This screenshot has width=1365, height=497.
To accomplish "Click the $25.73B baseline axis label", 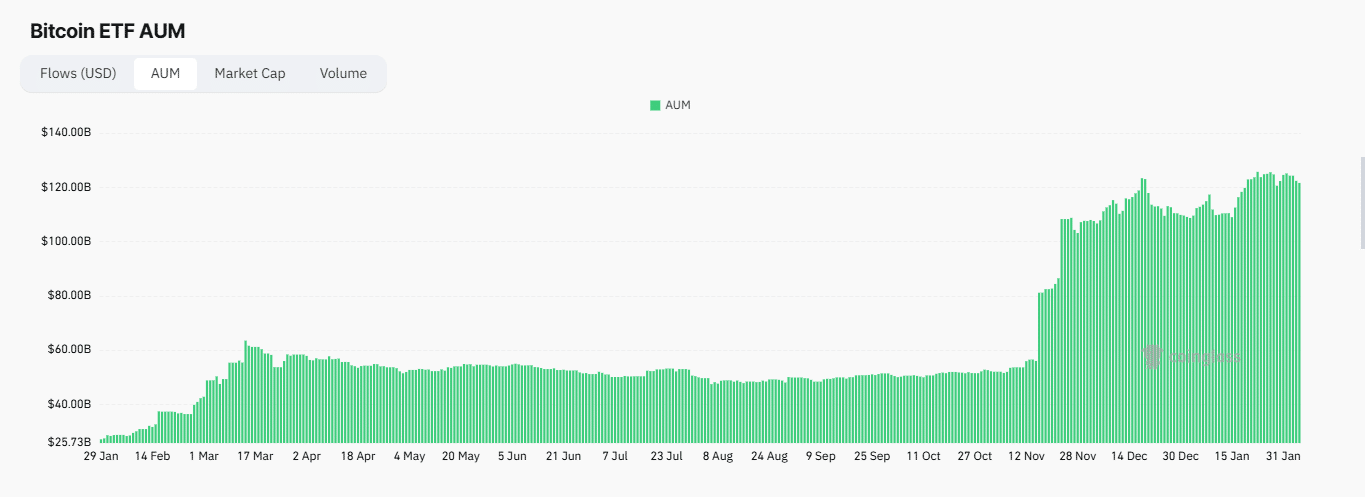I will 69,441.
